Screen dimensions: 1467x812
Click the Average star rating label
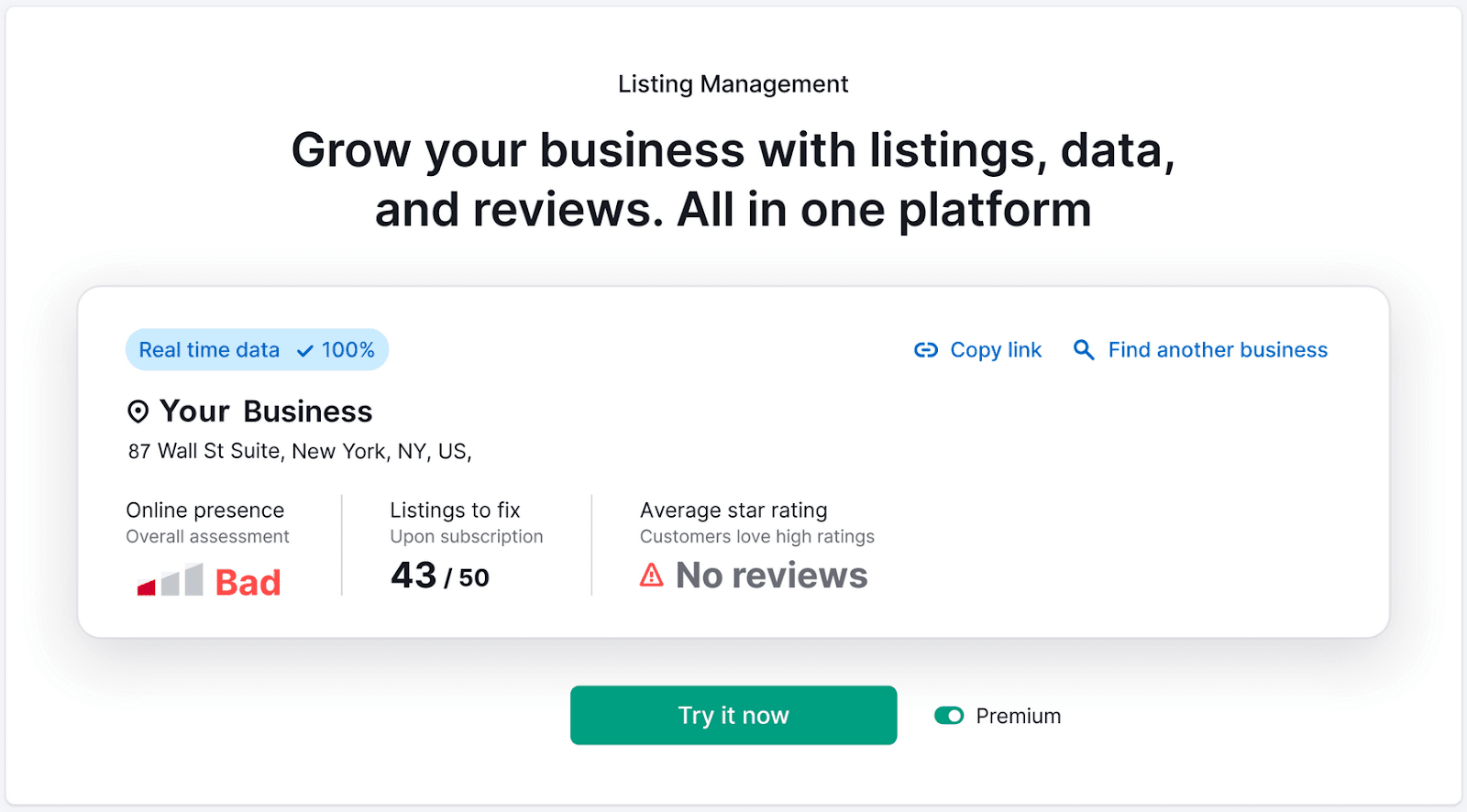click(733, 510)
